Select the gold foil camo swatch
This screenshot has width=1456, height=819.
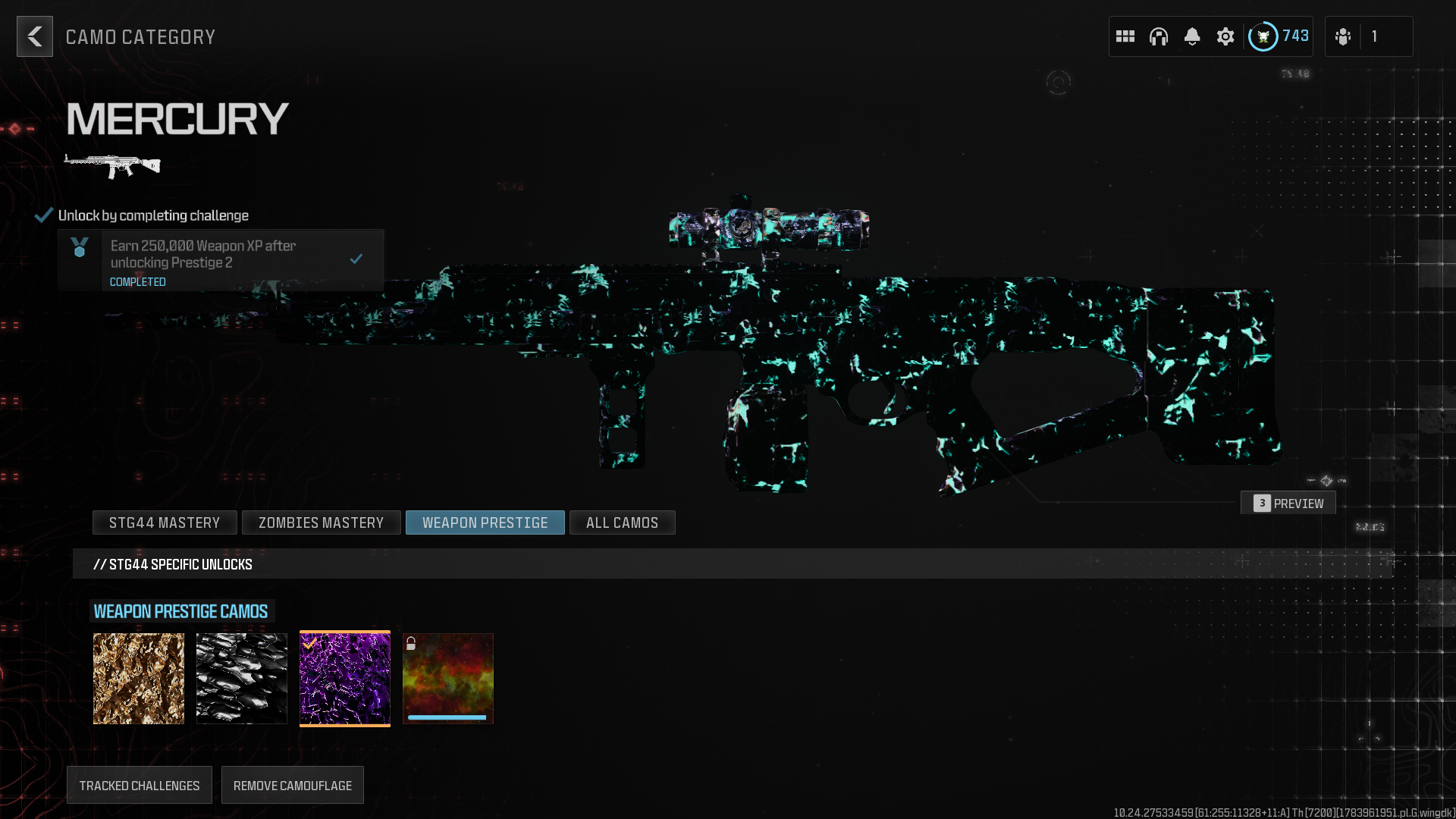point(139,679)
